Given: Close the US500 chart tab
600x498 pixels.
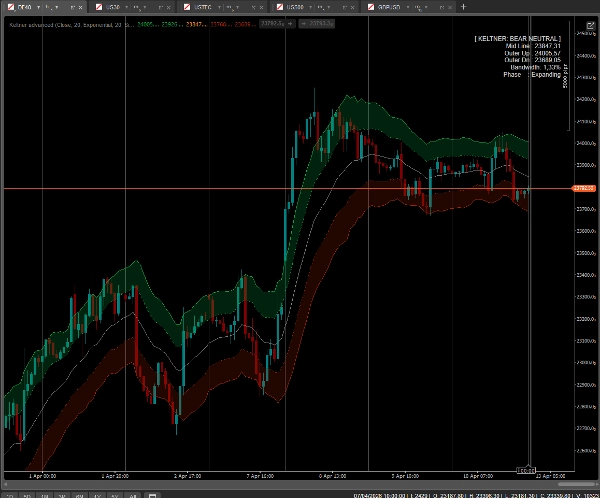Looking at the screenshot, I should (x=349, y=7).
